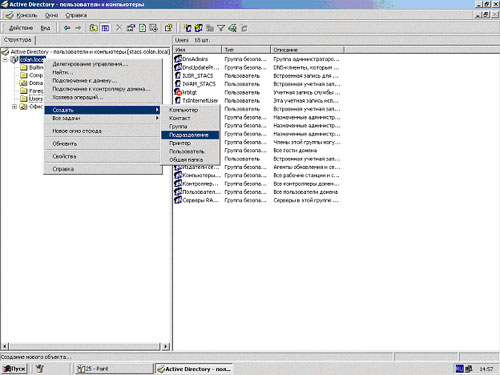Open the Вид menu
Screen dimensions: 500x375
[45, 28]
